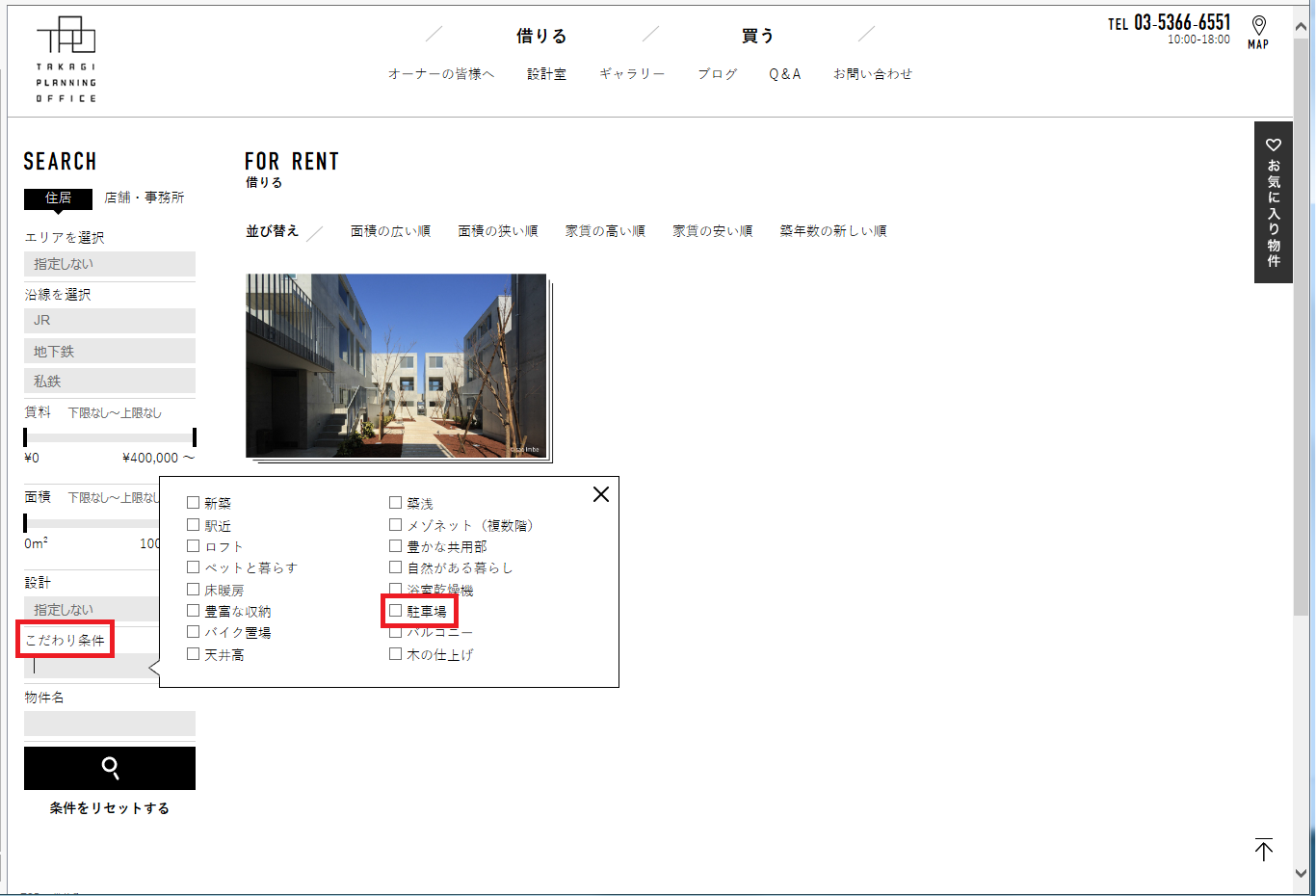Open the 設計 dropdown

[x=92, y=609]
